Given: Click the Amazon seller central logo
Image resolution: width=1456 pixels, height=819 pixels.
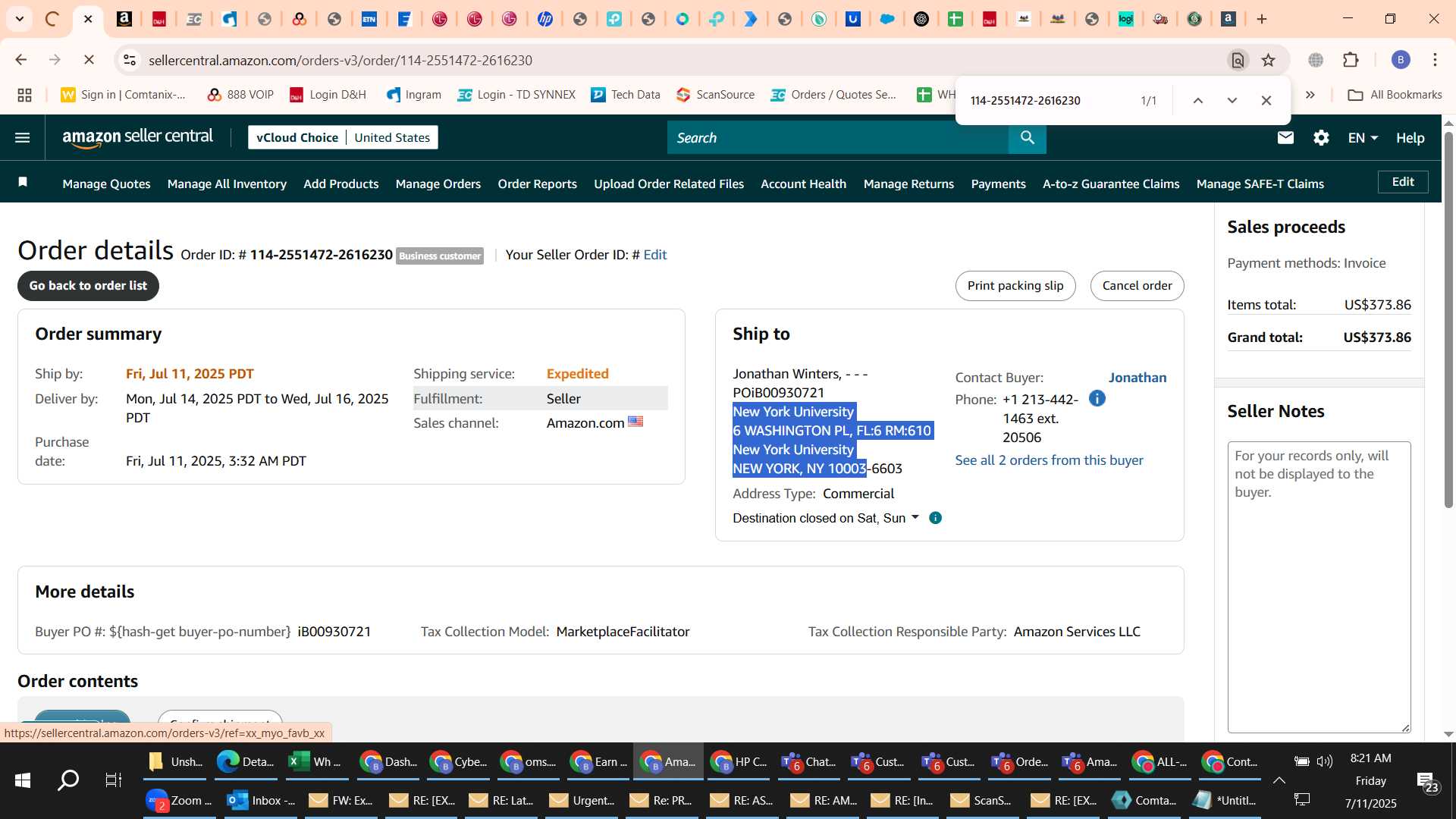Looking at the screenshot, I should tap(138, 137).
